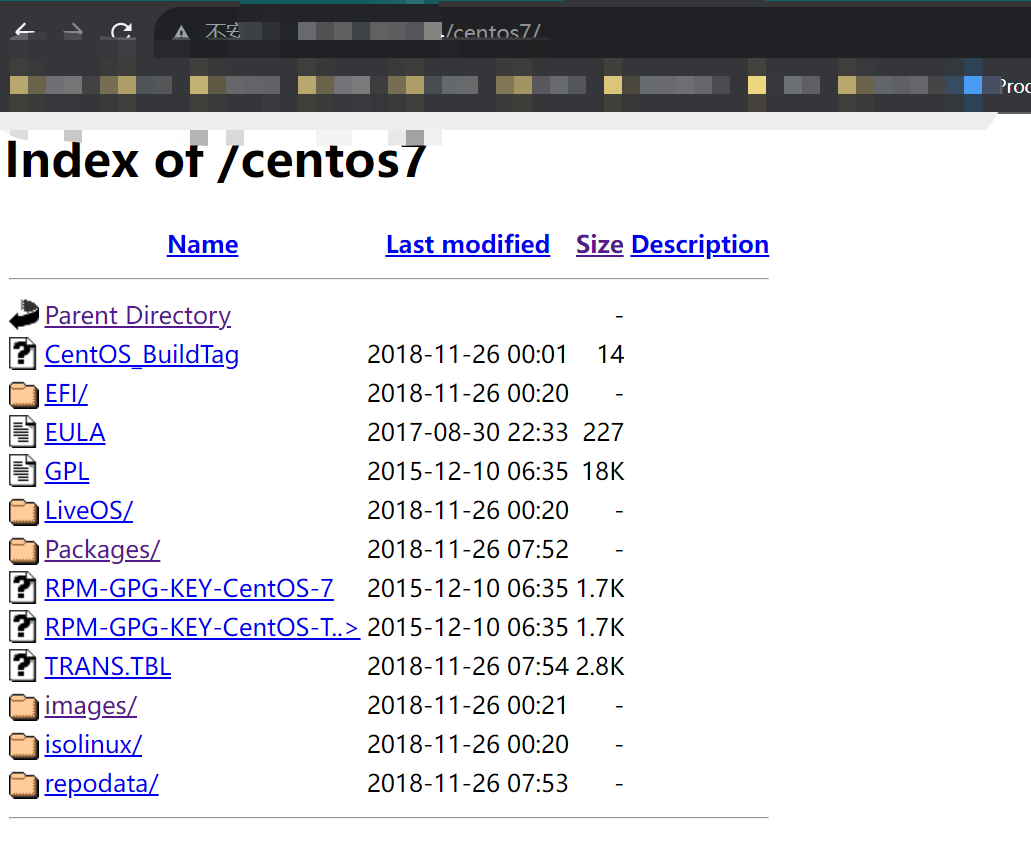
Task: Open the truncated RPM-GPG-KEY-CentOS-T..> file
Action: tap(202, 627)
